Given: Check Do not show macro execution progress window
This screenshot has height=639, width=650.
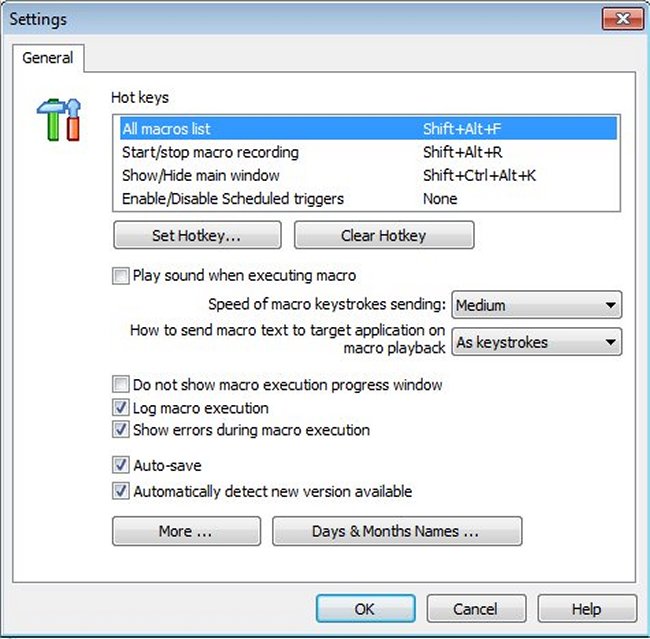Looking at the screenshot, I should (x=121, y=385).
